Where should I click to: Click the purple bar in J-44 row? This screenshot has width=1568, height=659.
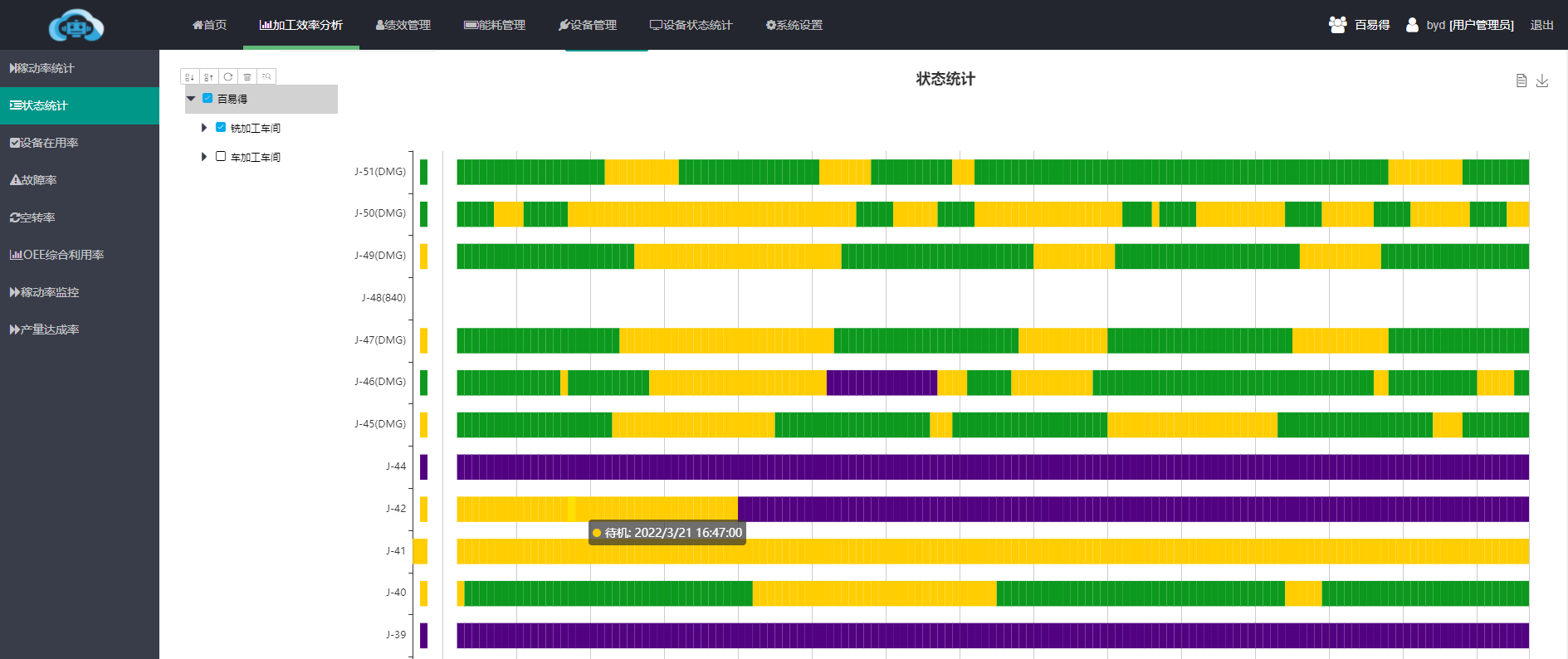992,467
